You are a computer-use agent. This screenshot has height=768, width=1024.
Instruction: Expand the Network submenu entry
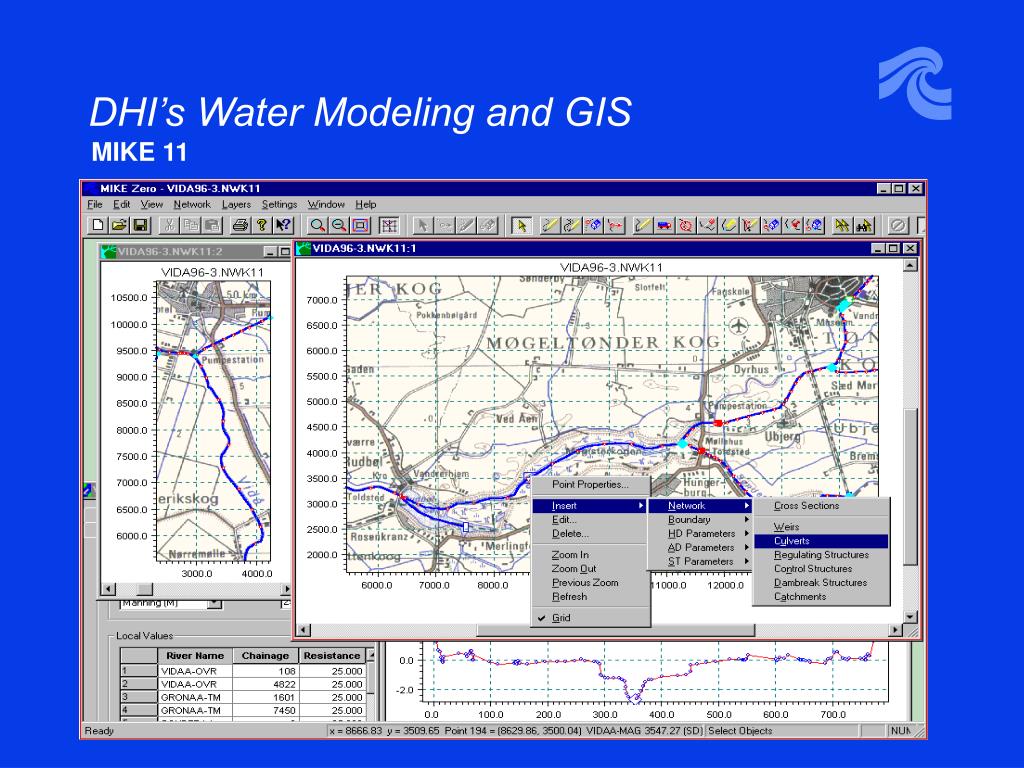701,506
